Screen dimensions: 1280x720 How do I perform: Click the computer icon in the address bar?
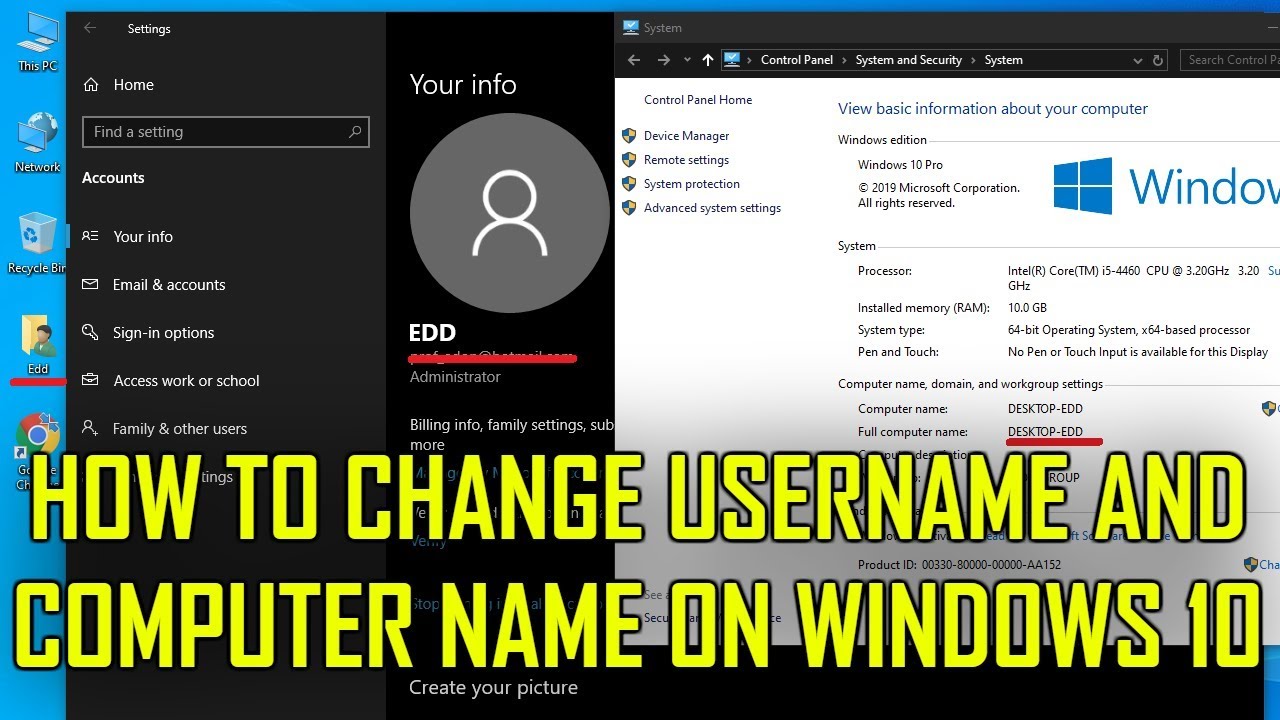click(x=732, y=60)
